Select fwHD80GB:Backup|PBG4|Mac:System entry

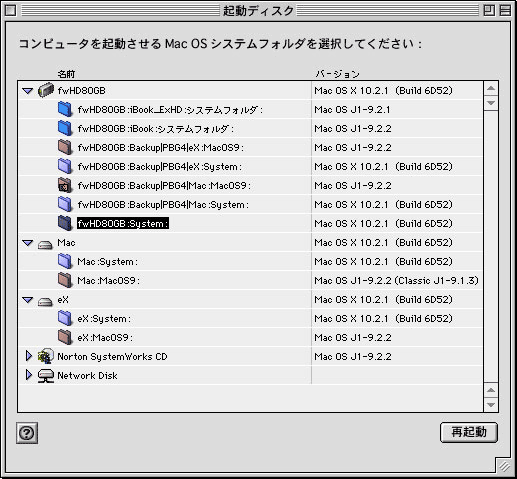point(163,205)
